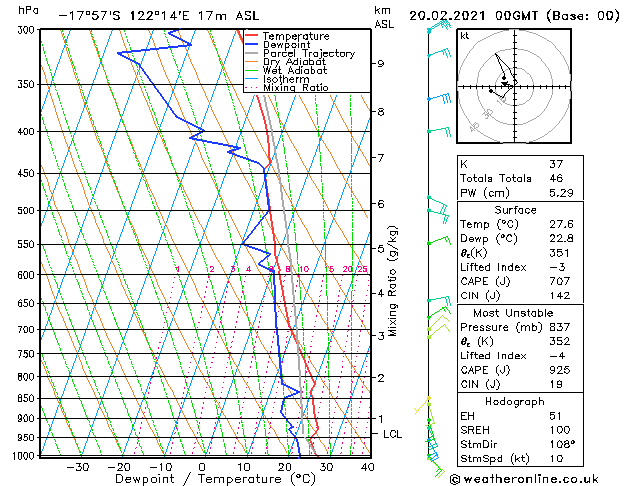Click the 850 hPa pressure axis label
Screen dimensions: 629x486
(28, 399)
